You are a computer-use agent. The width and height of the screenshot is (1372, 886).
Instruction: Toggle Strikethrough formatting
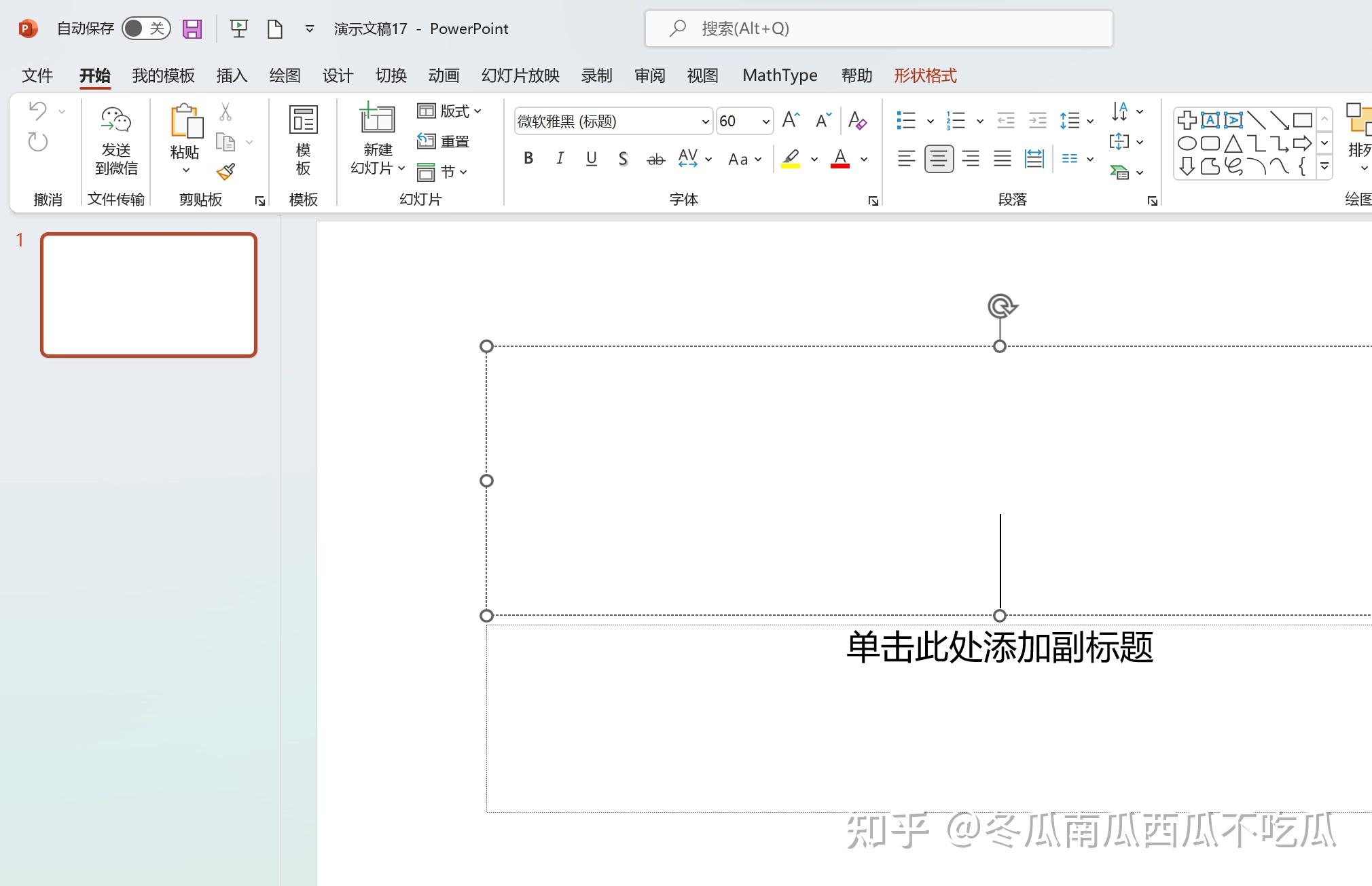point(655,159)
